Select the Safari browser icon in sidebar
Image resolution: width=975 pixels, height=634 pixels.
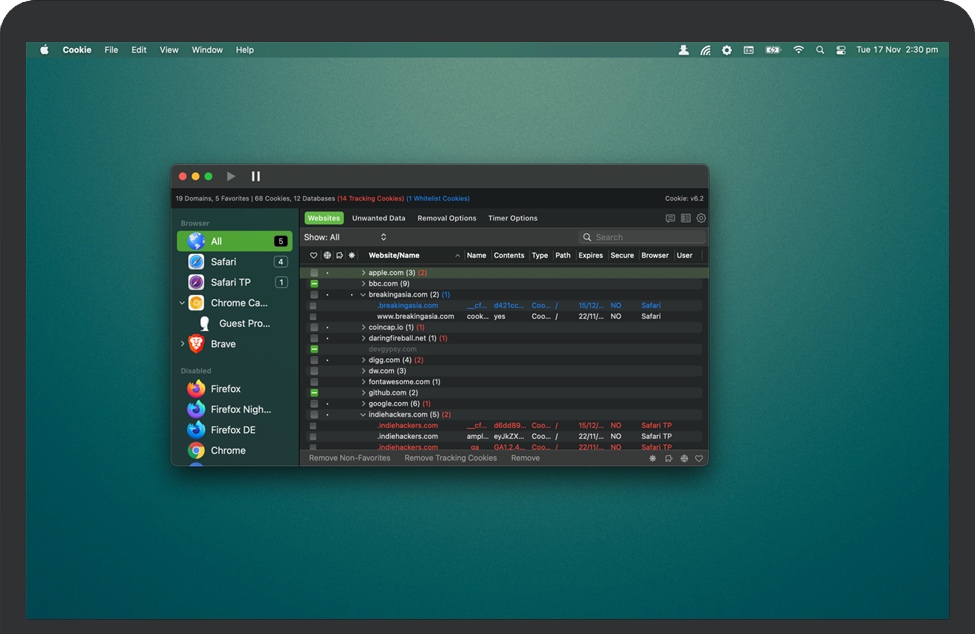tap(196, 262)
